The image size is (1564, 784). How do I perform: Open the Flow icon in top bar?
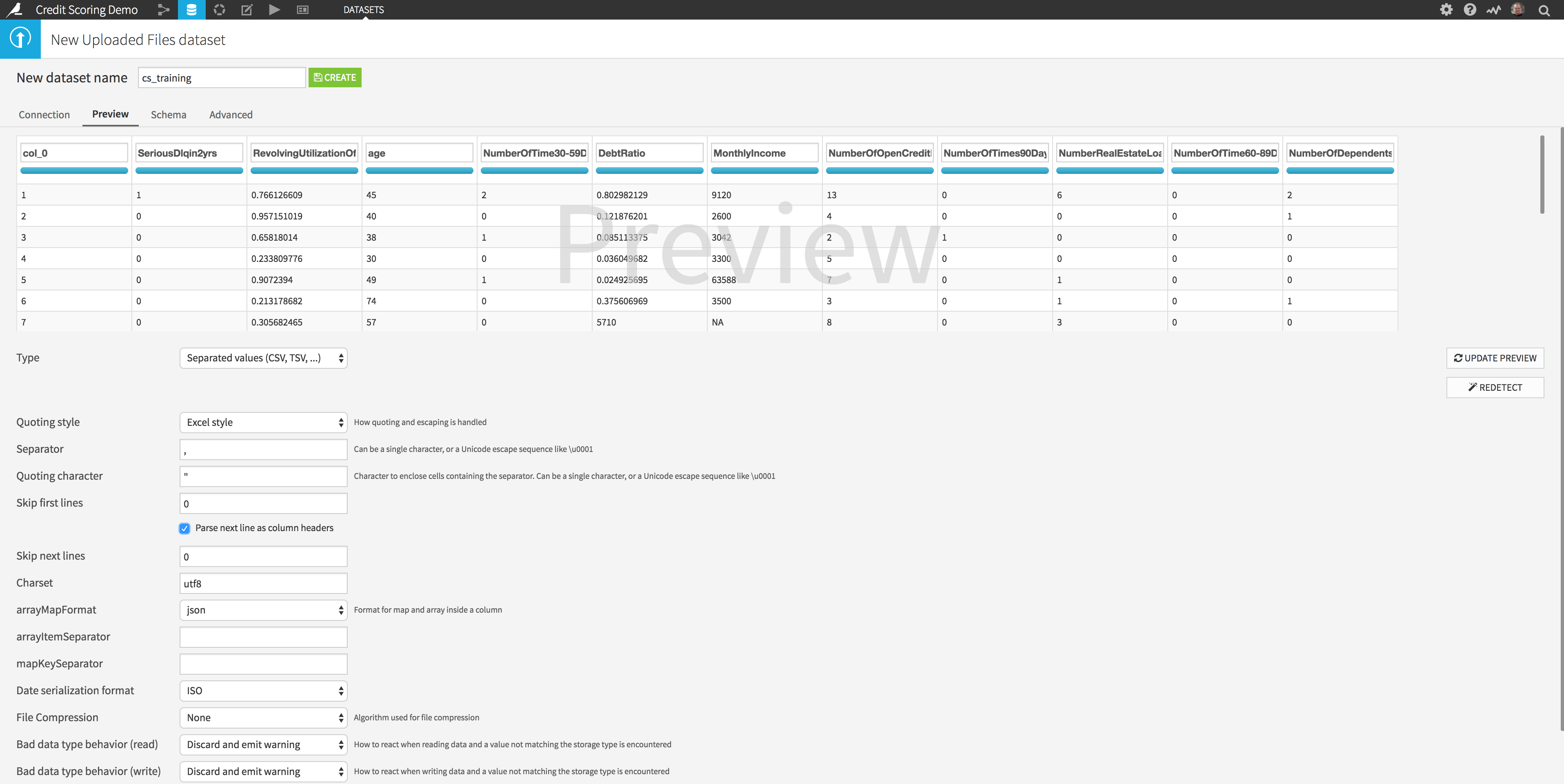pos(163,10)
